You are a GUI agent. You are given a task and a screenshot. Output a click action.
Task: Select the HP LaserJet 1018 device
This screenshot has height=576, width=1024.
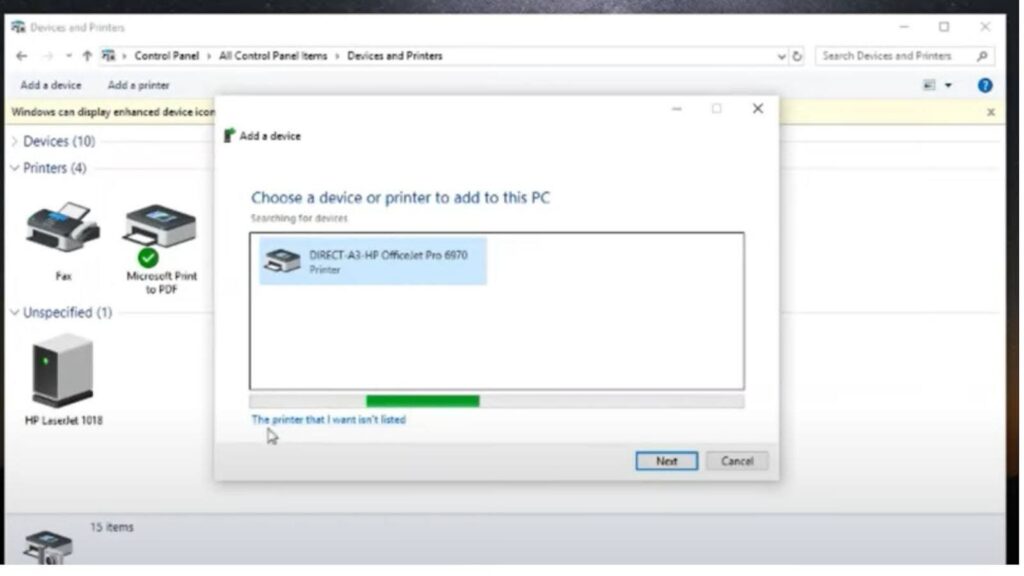tap(63, 379)
